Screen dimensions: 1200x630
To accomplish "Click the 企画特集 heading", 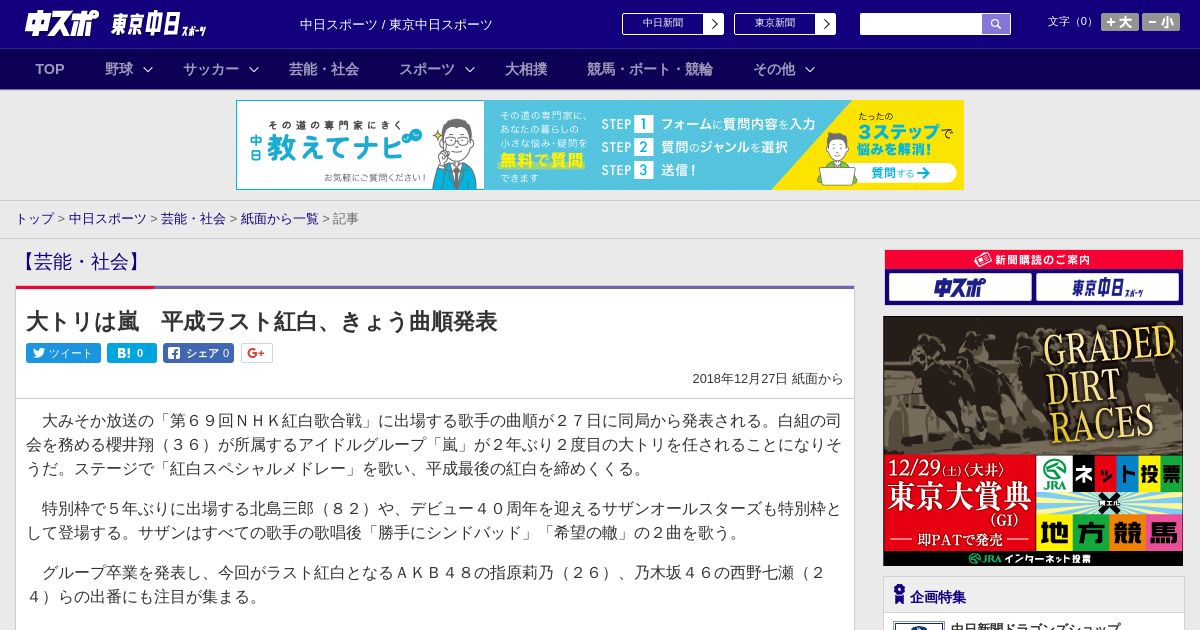I will pyautogui.click(x=938, y=597).
